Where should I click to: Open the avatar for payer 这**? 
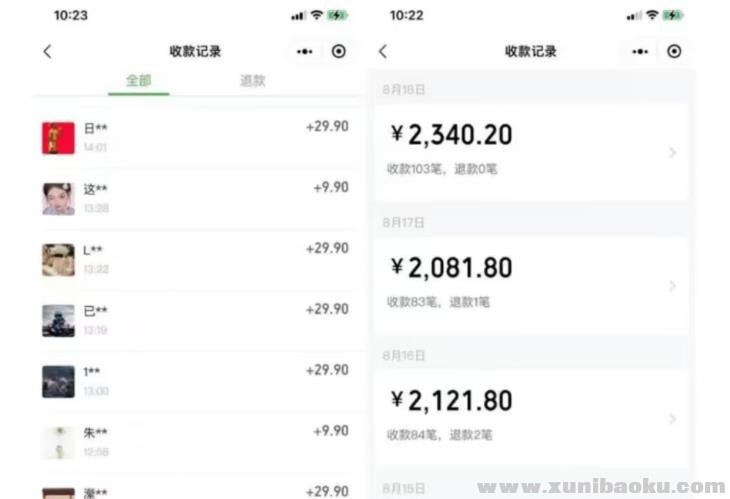coord(58,199)
